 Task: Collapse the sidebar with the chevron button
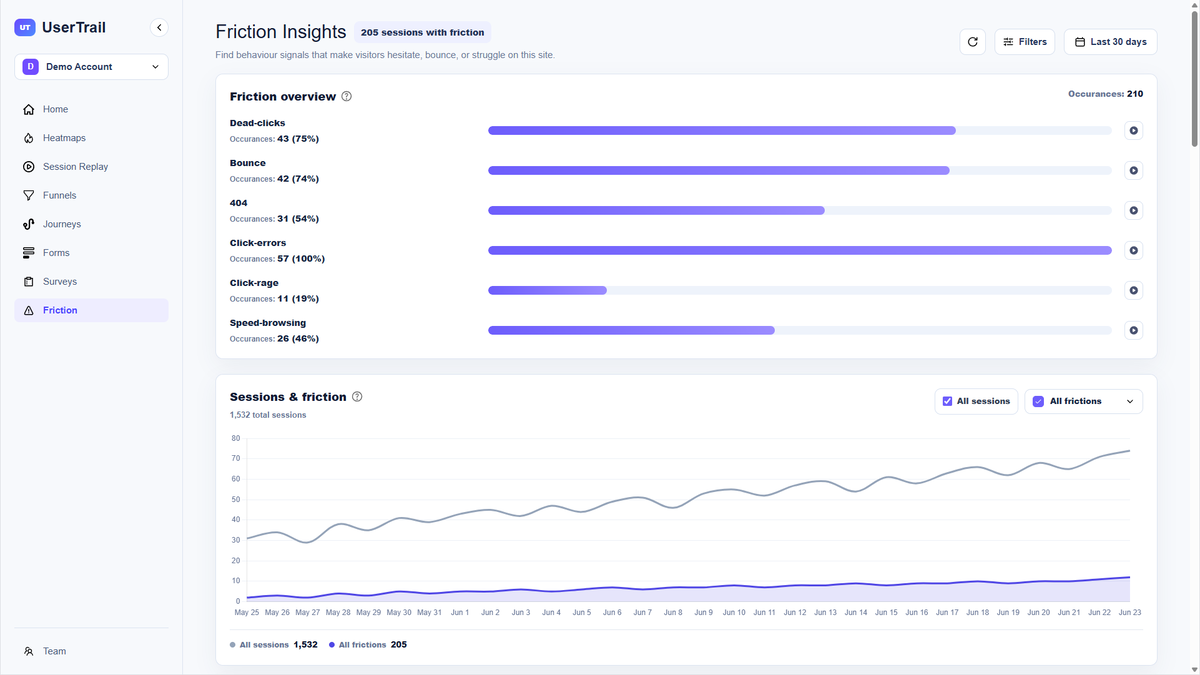click(x=159, y=28)
